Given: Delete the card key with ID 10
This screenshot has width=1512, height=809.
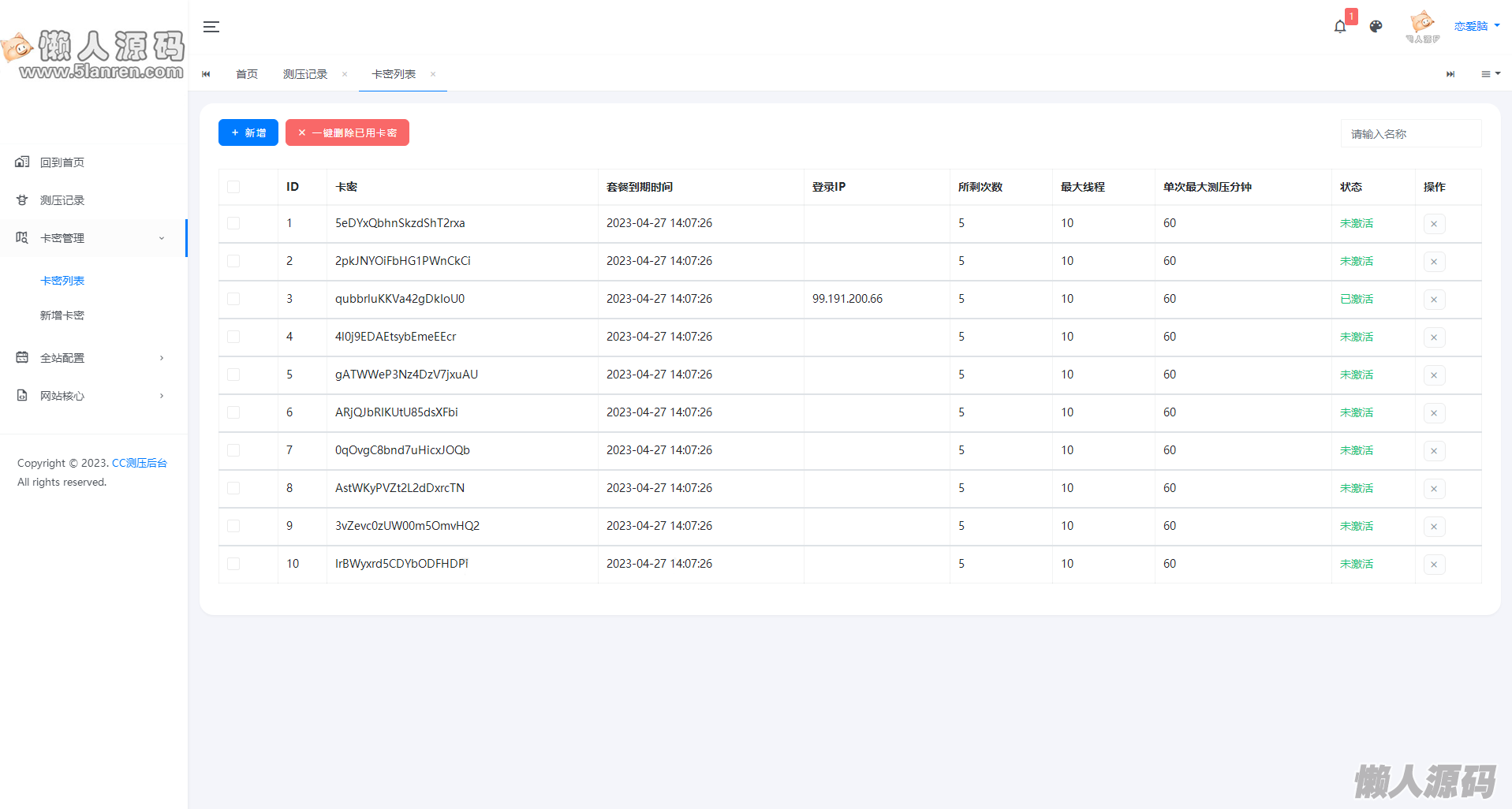Looking at the screenshot, I should 1434,565.
